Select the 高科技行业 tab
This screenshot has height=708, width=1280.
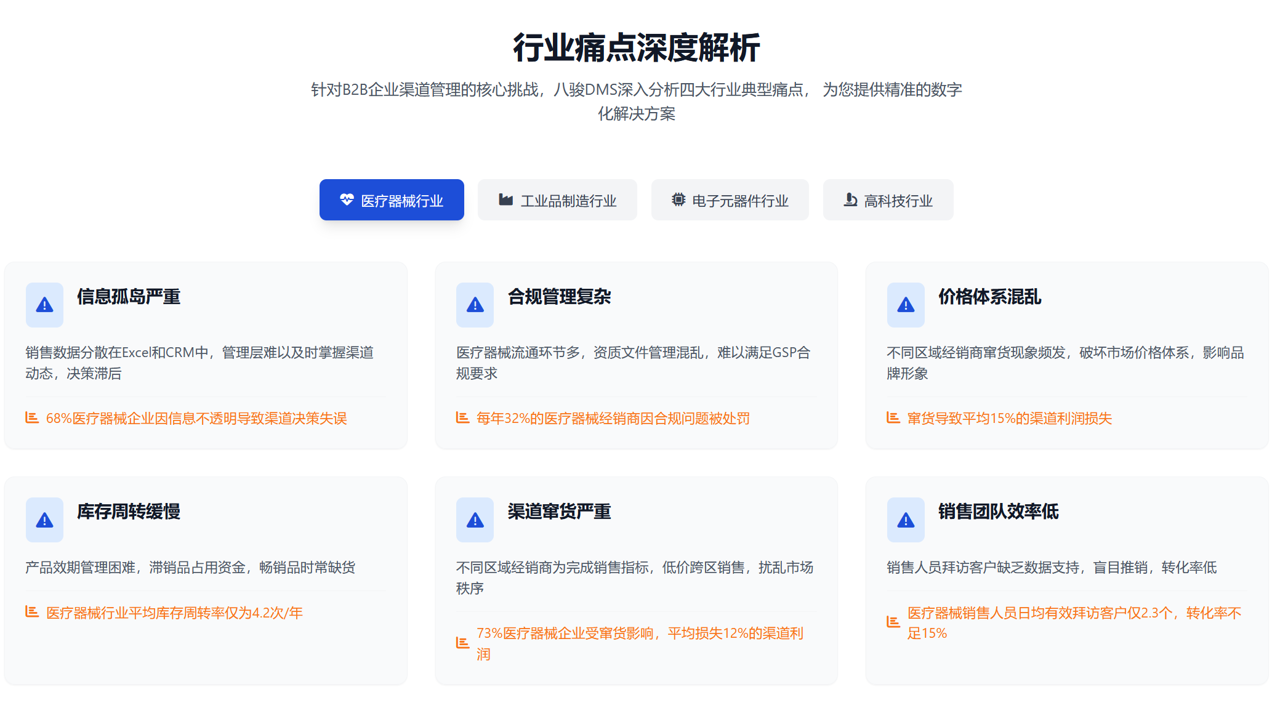tap(888, 199)
